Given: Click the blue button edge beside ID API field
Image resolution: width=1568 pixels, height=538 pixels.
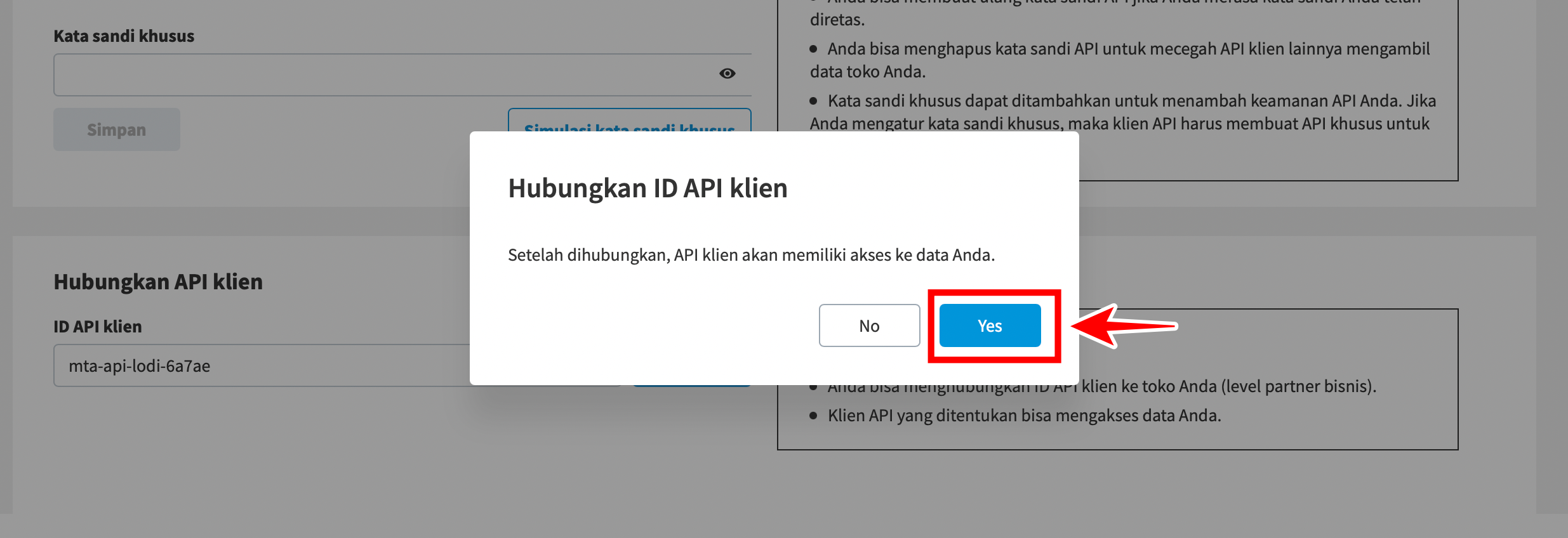Looking at the screenshot, I should [692, 384].
